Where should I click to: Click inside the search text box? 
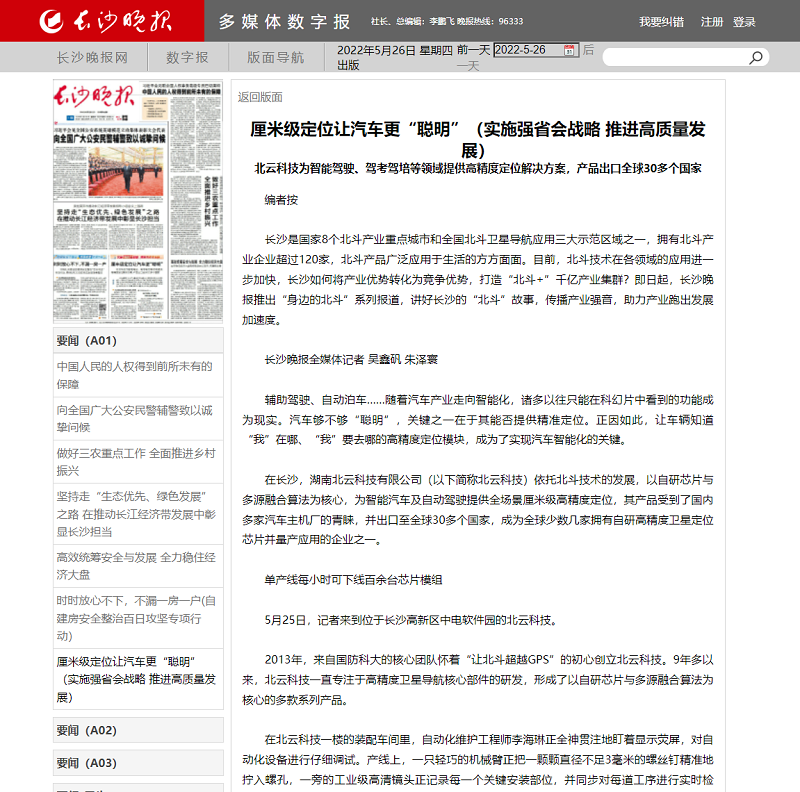click(x=673, y=58)
